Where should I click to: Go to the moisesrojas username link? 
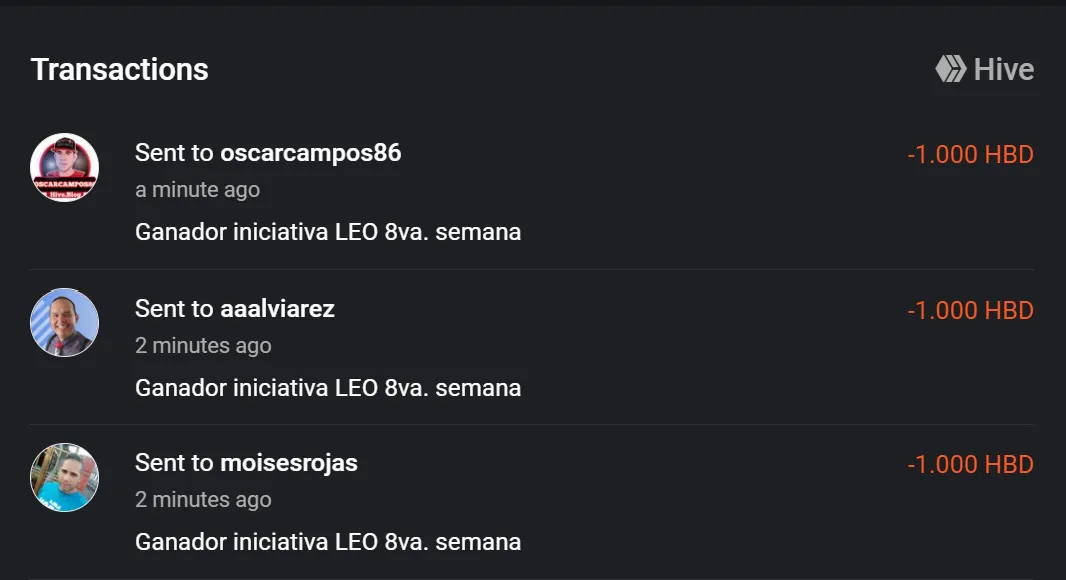(288, 464)
